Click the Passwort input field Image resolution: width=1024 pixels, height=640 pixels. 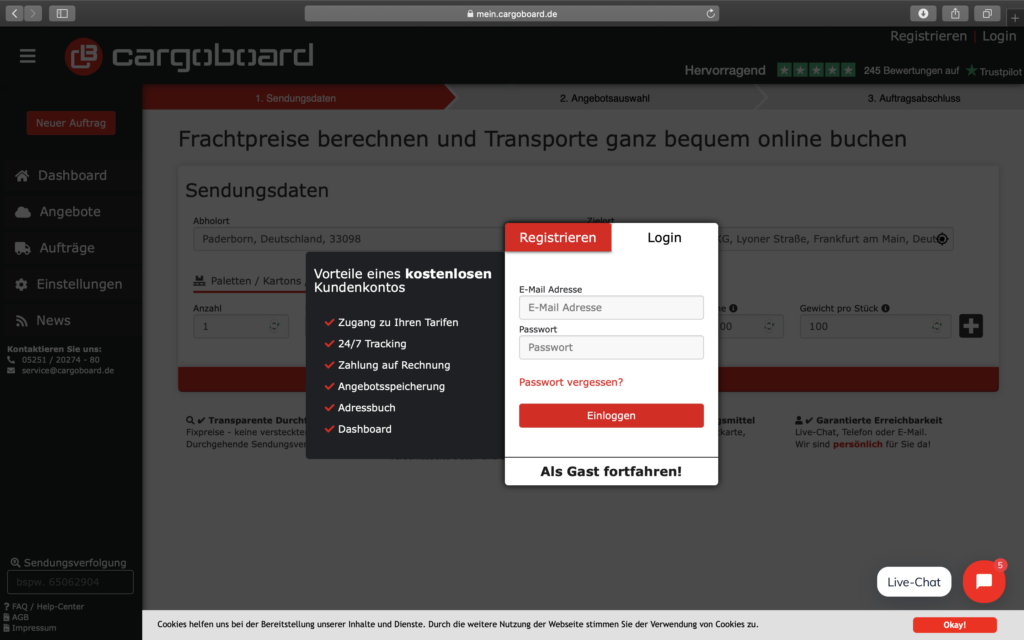[611, 347]
